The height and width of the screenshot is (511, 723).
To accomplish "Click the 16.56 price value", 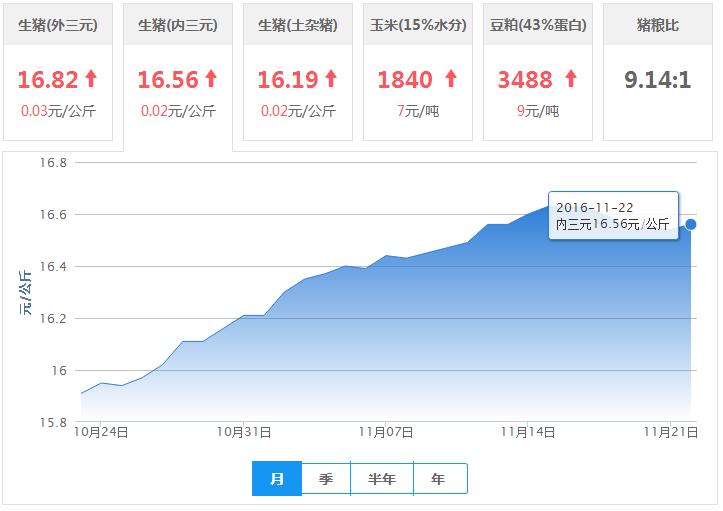I will (x=168, y=79).
